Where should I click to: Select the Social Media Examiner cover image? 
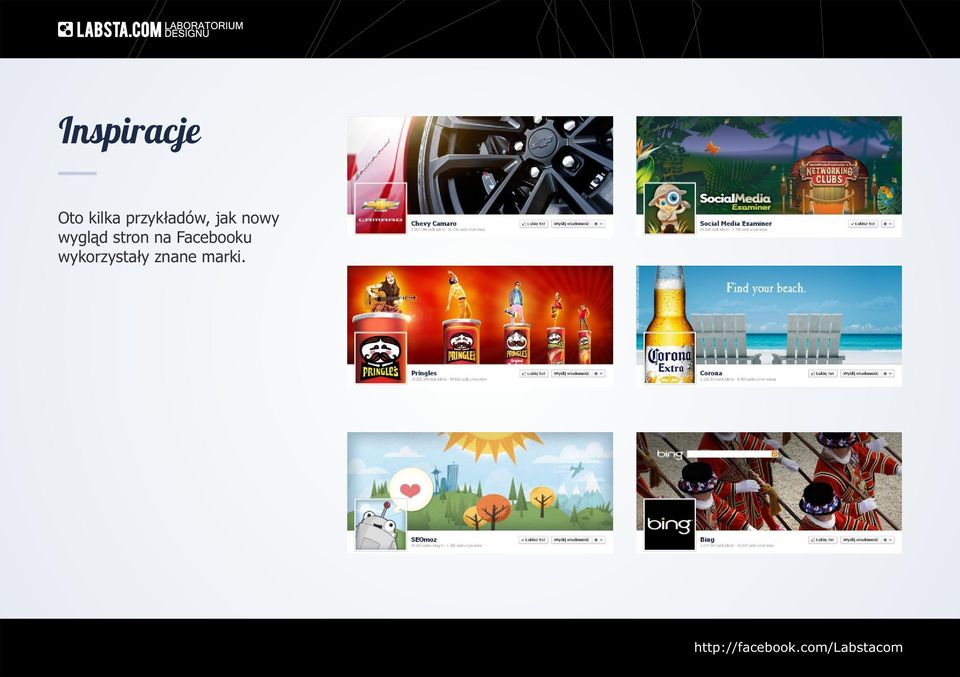click(769, 165)
